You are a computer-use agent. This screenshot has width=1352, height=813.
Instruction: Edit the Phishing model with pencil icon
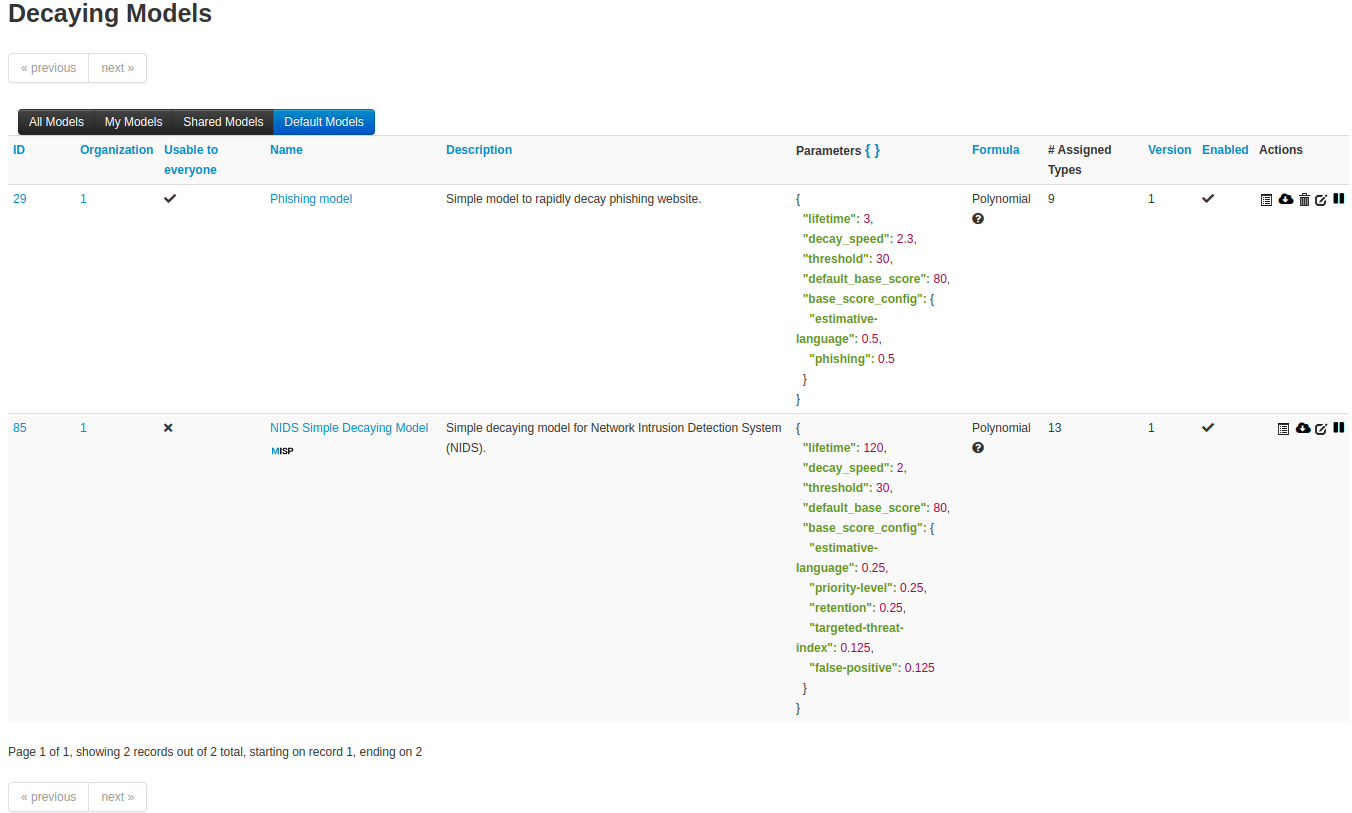point(1321,200)
